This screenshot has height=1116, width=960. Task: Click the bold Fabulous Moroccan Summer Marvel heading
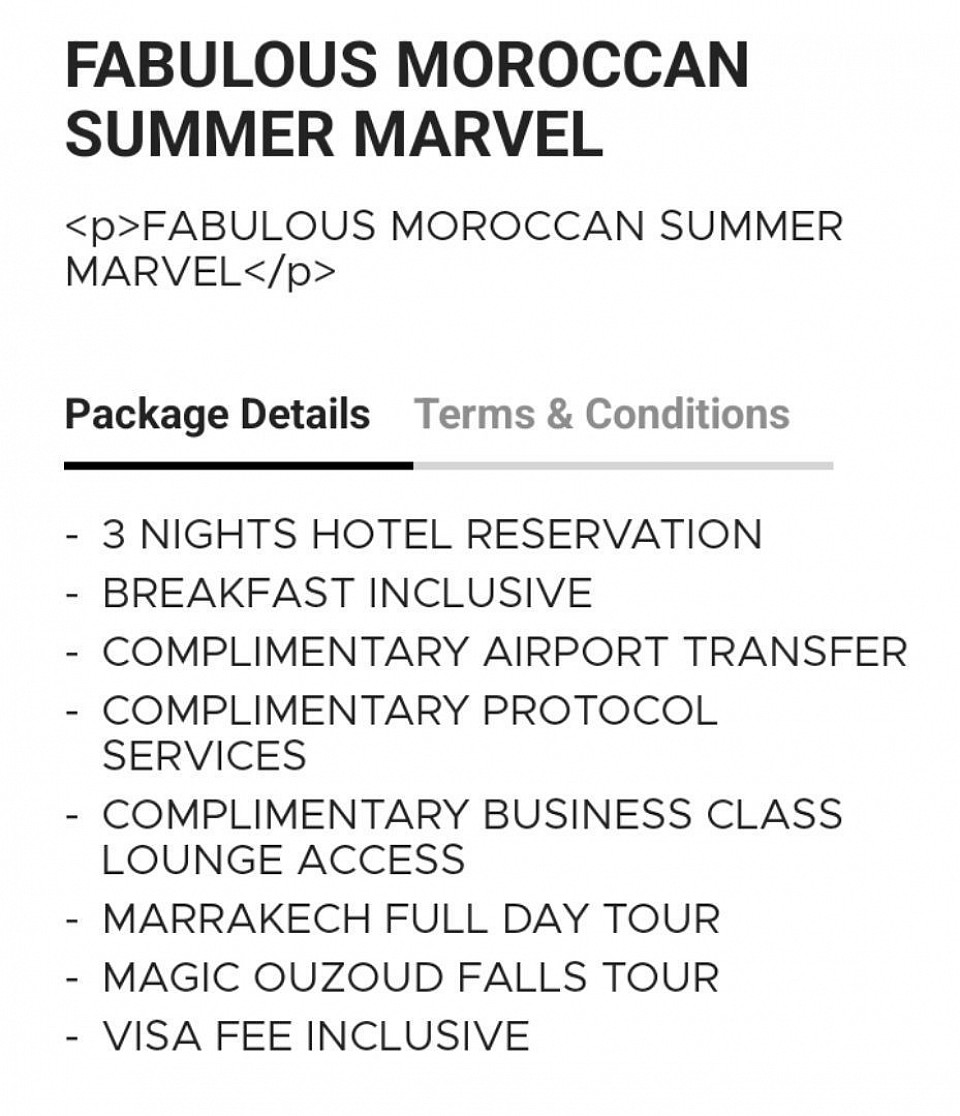pos(406,99)
